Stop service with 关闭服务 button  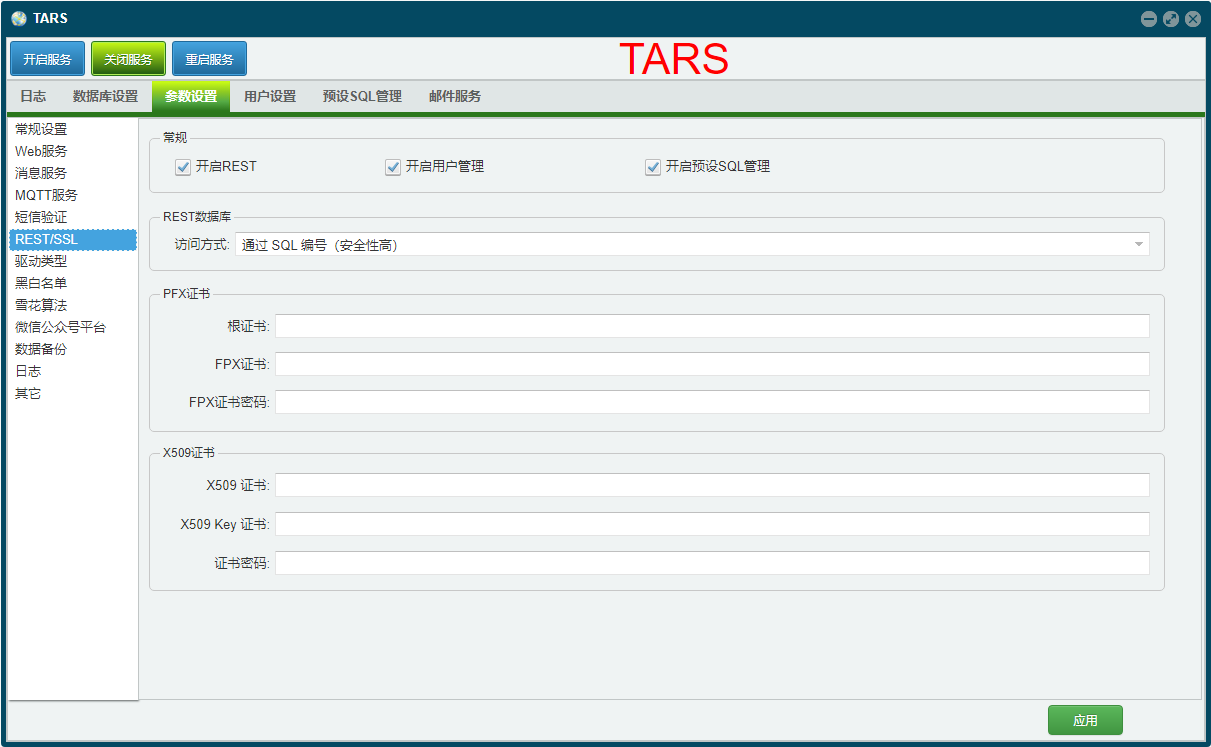click(x=128, y=59)
